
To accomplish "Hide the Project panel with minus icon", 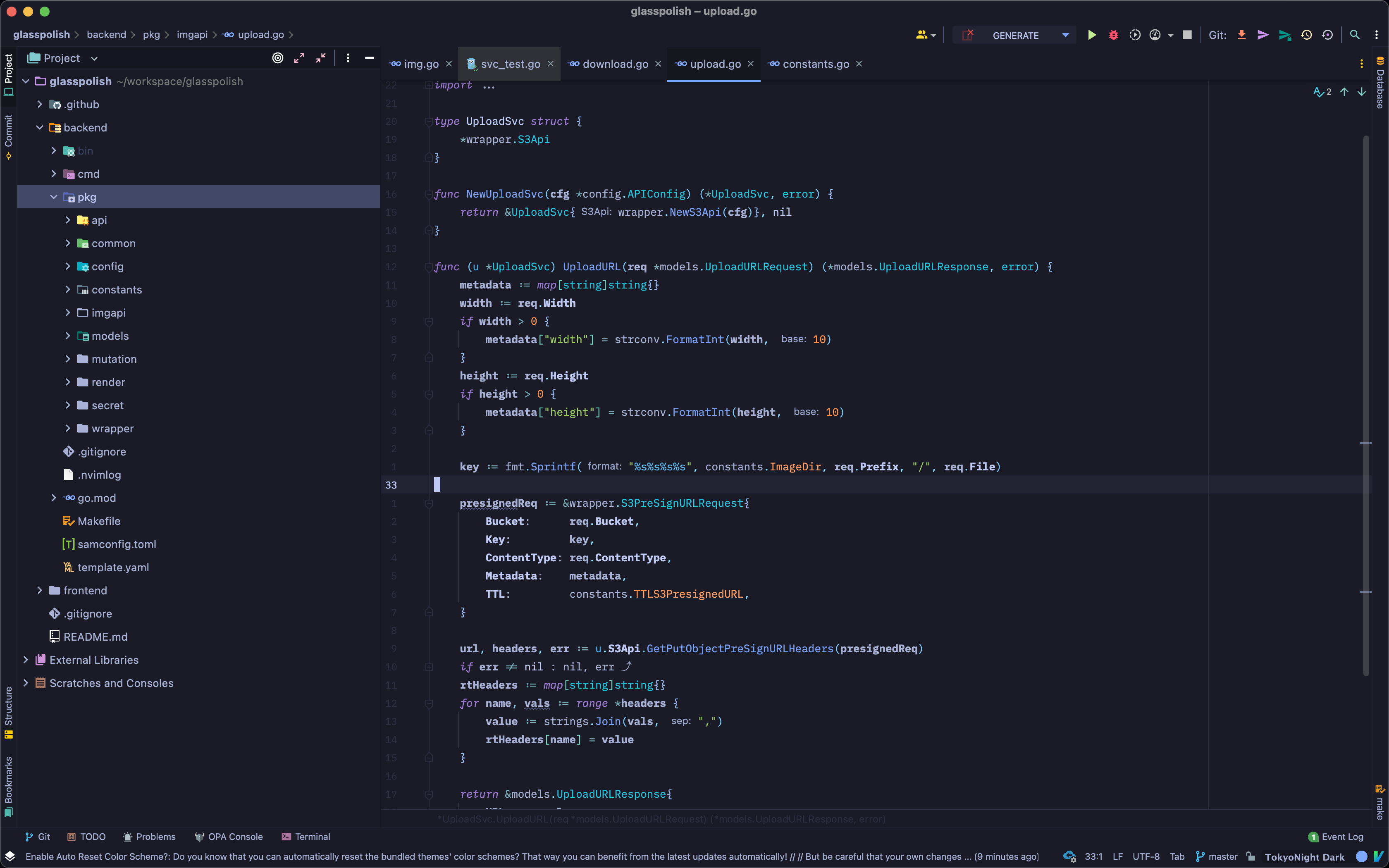I will [370, 58].
